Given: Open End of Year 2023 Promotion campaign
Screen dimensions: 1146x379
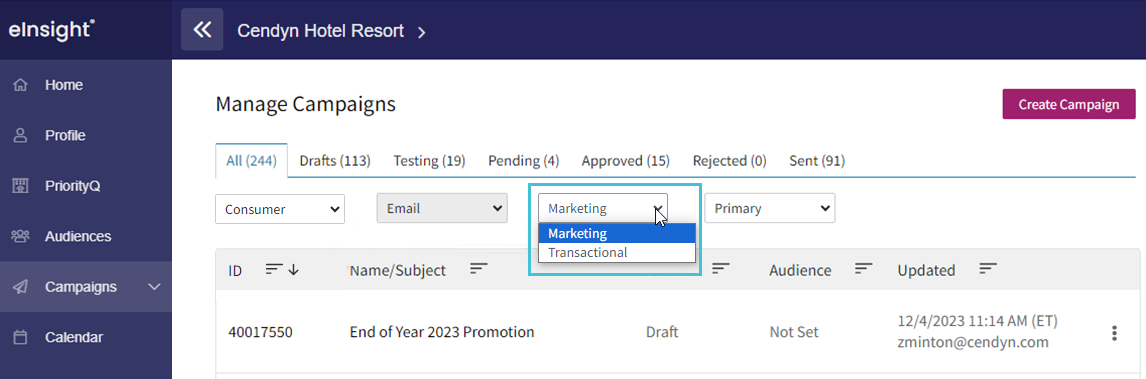Looking at the screenshot, I should (x=441, y=332).
